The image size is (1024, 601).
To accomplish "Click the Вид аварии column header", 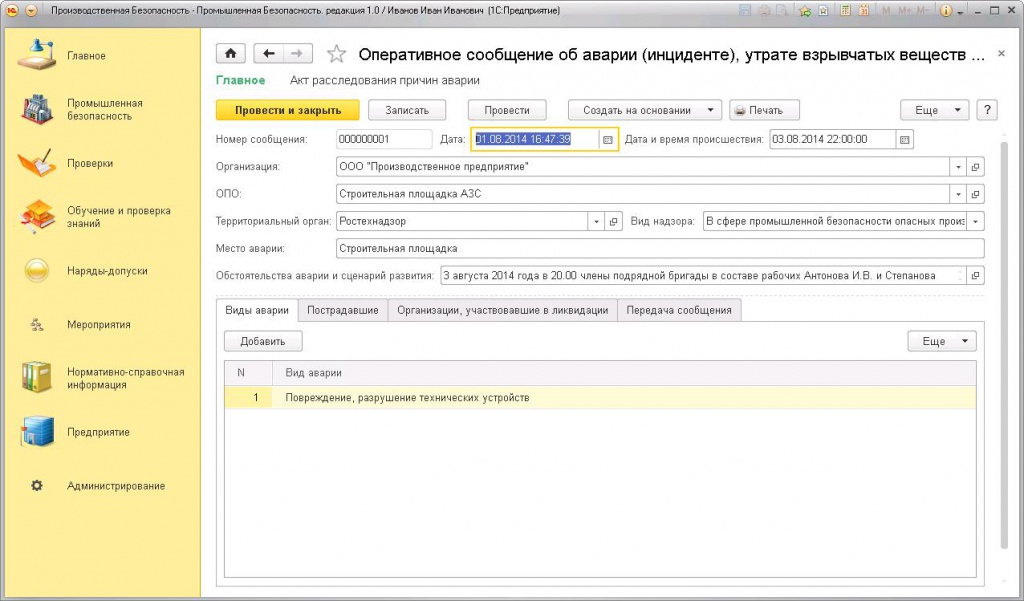I will coord(624,372).
